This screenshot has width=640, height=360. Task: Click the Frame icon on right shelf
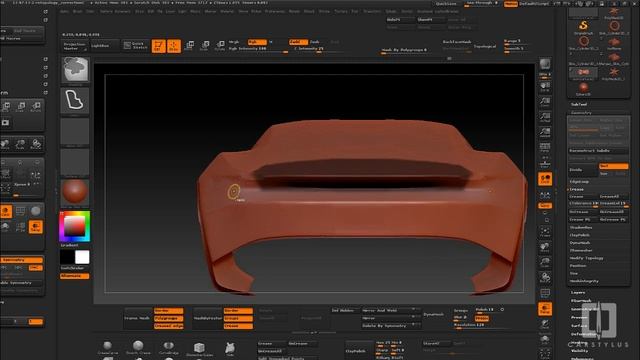coord(545,232)
